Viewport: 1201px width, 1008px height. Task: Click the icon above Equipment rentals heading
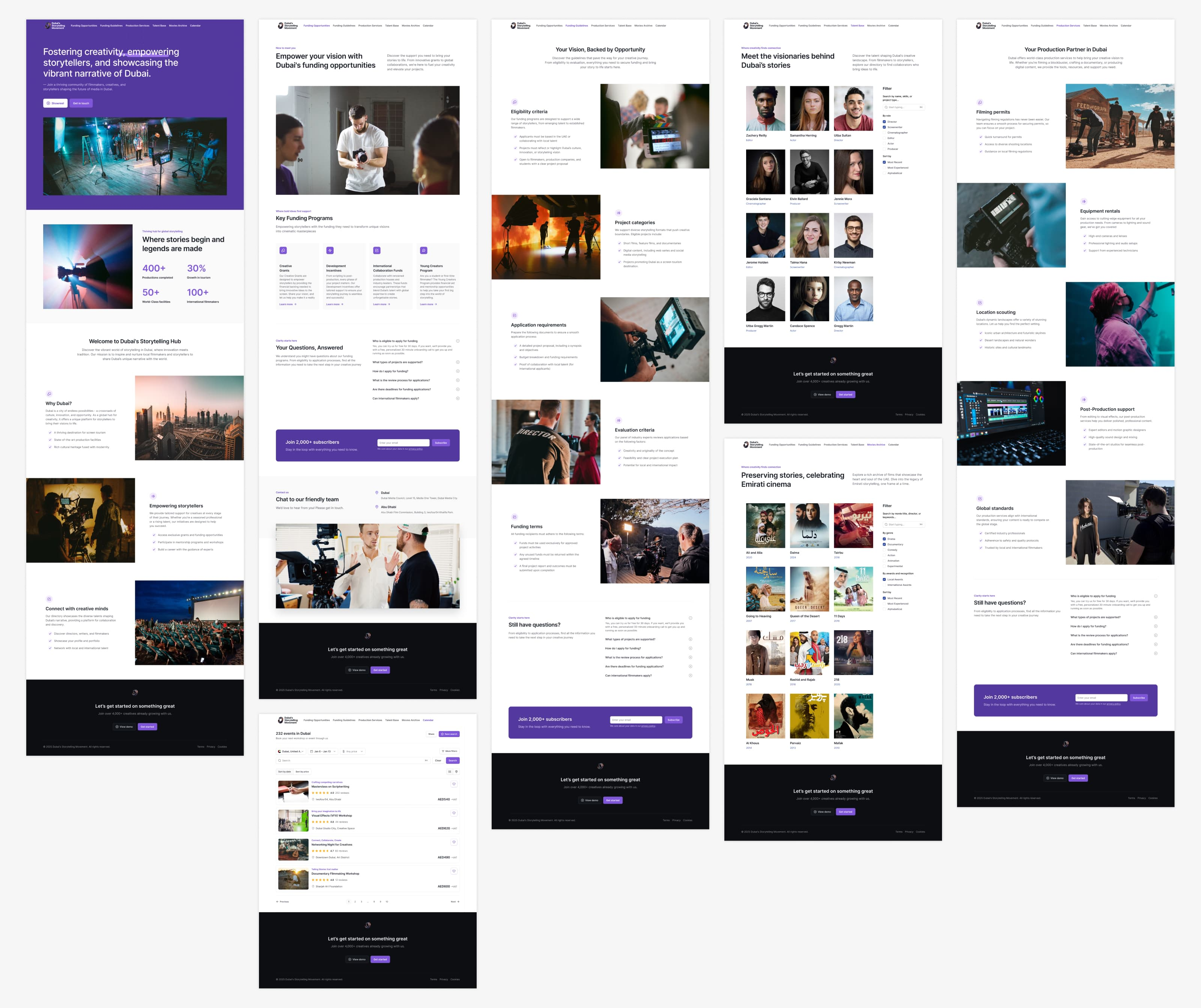[x=1084, y=201]
